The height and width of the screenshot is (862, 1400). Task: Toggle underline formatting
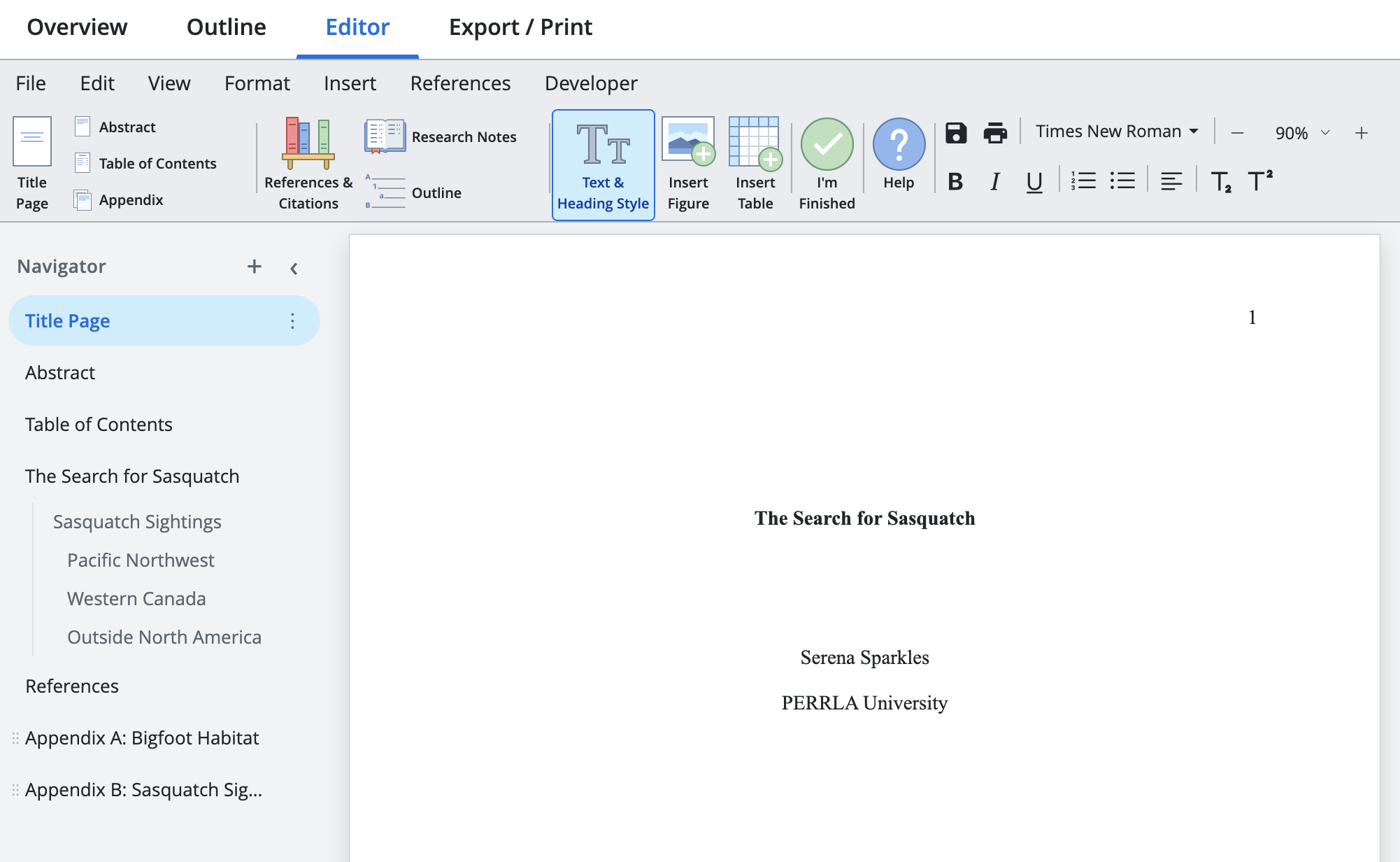pyautogui.click(x=1034, y=182)
